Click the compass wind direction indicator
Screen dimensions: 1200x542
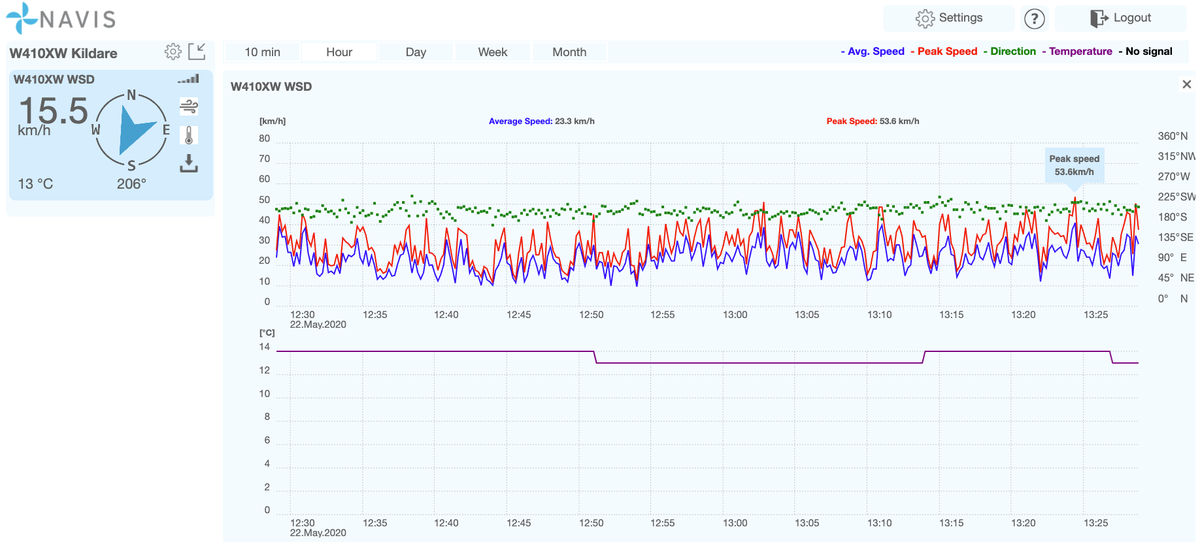click(132, 131)
